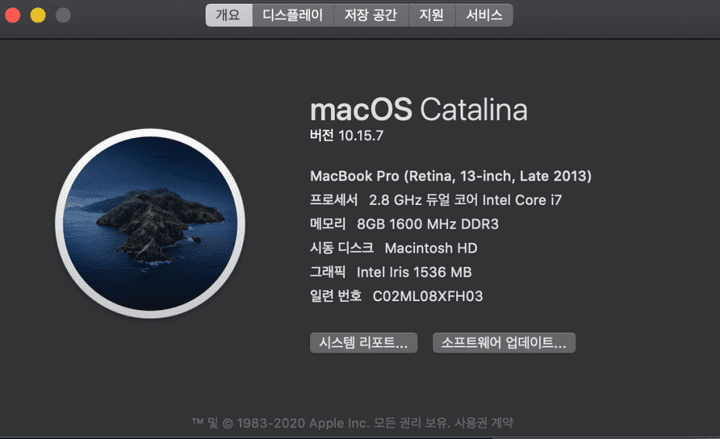Click the Intel Iris 1536 MB value
Viewport: 720px width, 439px height.
(x=414, y=272)
